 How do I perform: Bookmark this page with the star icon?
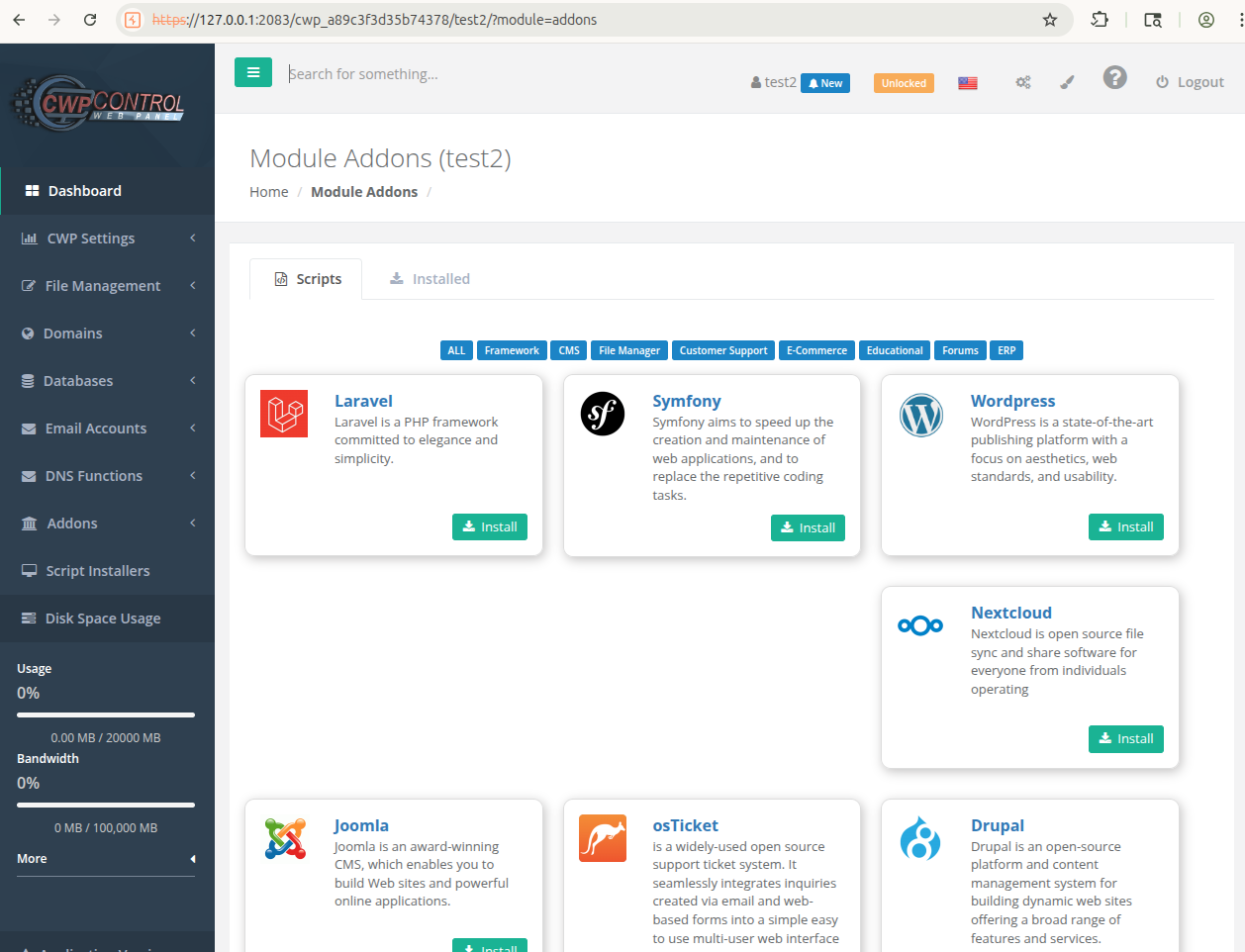point(1050,20)
